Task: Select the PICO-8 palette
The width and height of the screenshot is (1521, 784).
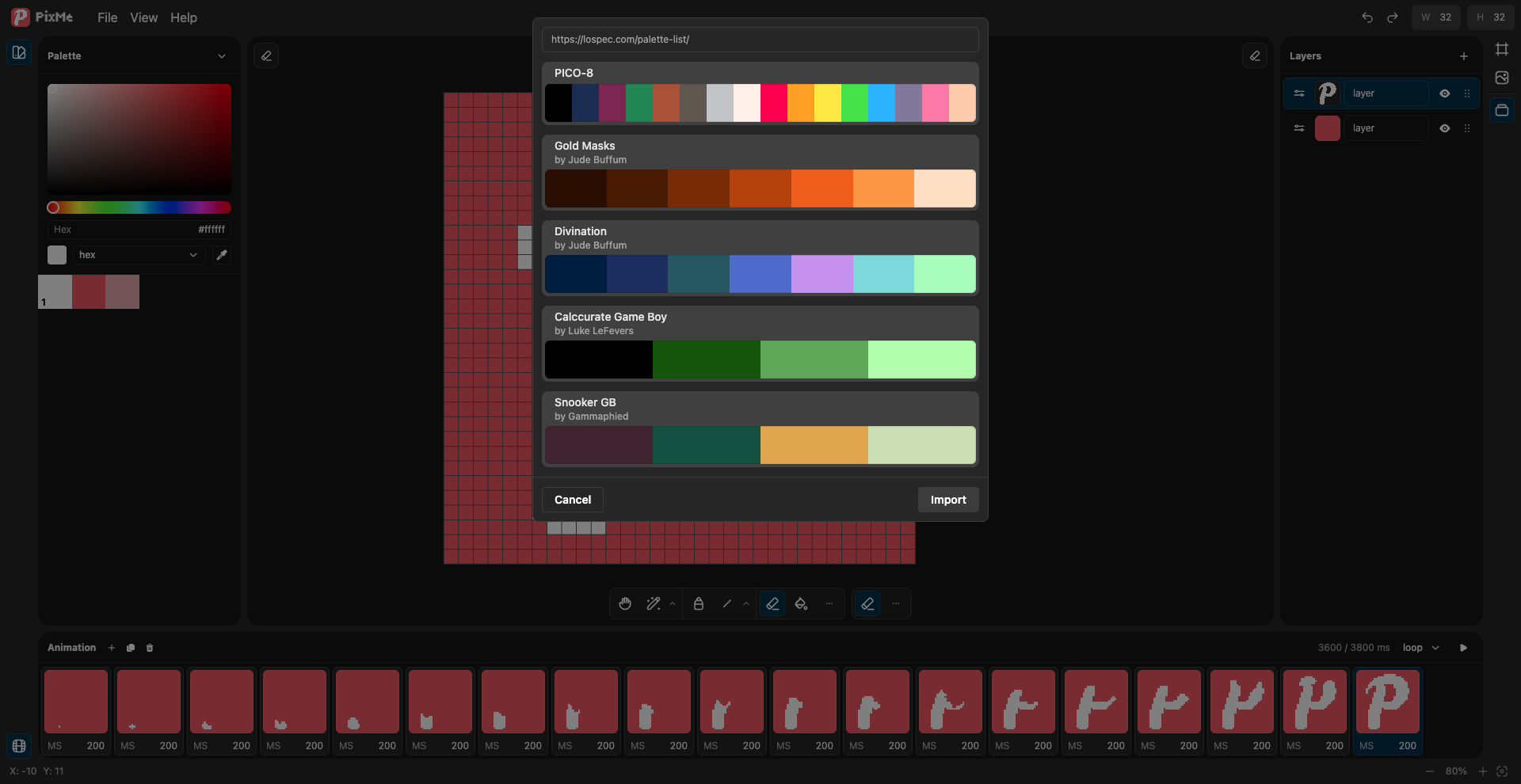Action: click(x=760, y=93)
